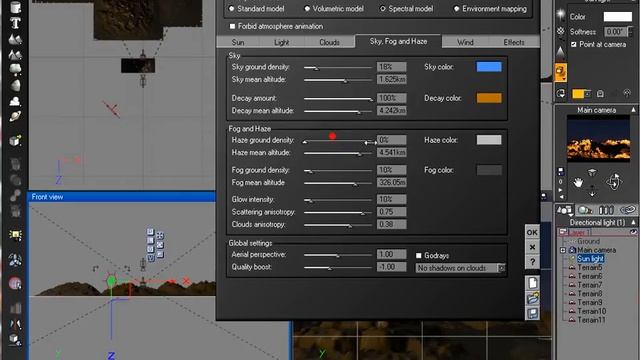Viewport: 640px width, 360px height.
Task: Switch to the Wind tab
Action: point(465,42)
